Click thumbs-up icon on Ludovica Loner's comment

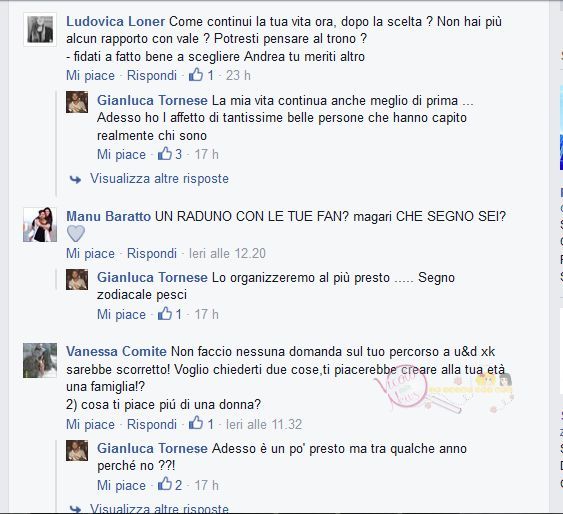(x=196, y=75)
